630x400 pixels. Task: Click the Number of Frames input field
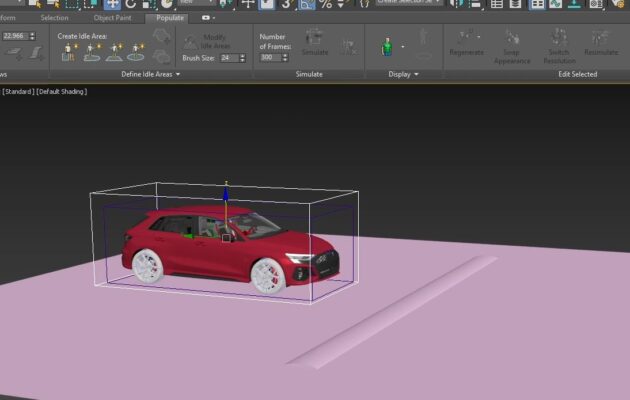268,58
